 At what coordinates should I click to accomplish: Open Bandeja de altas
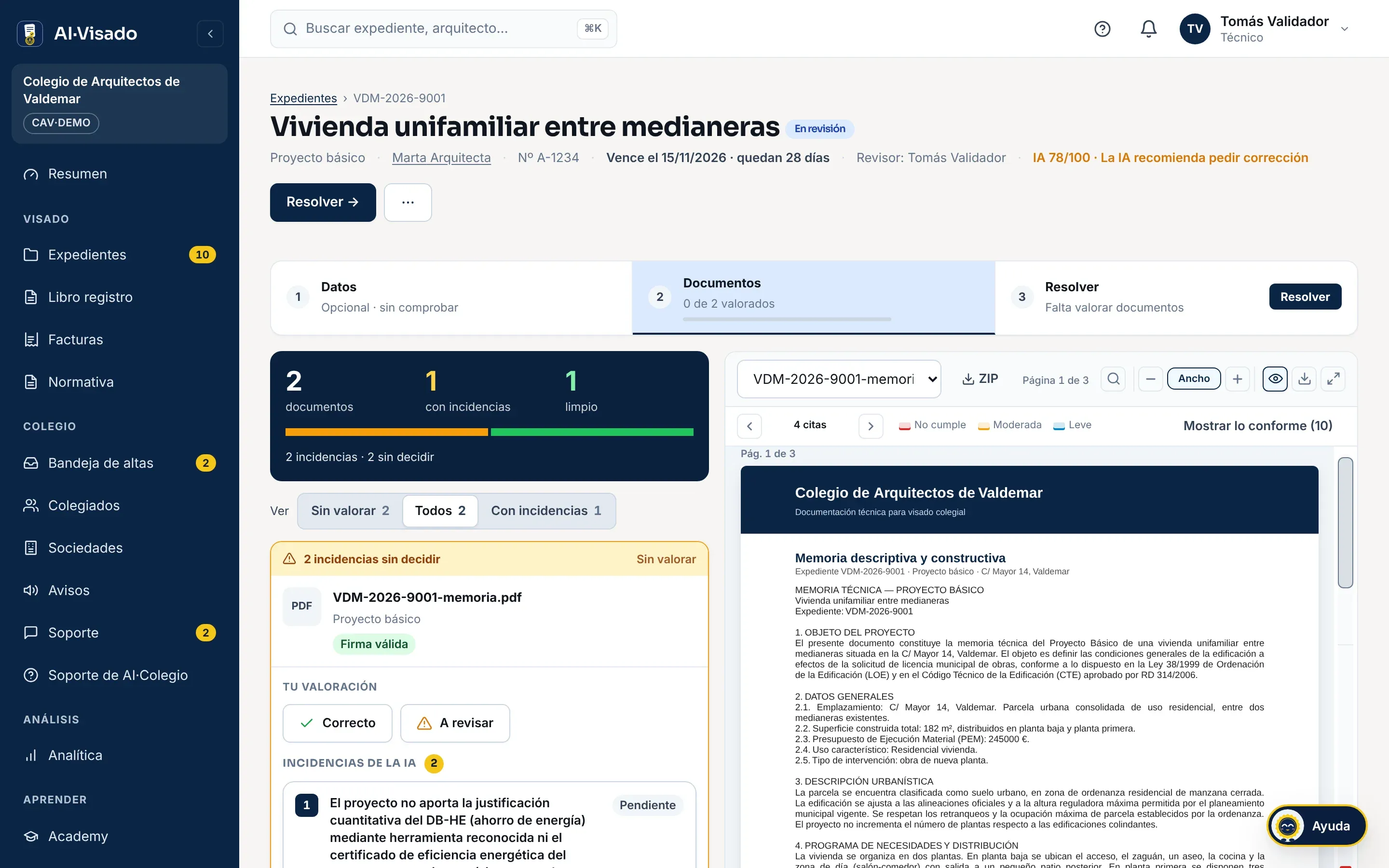(120, 463)
